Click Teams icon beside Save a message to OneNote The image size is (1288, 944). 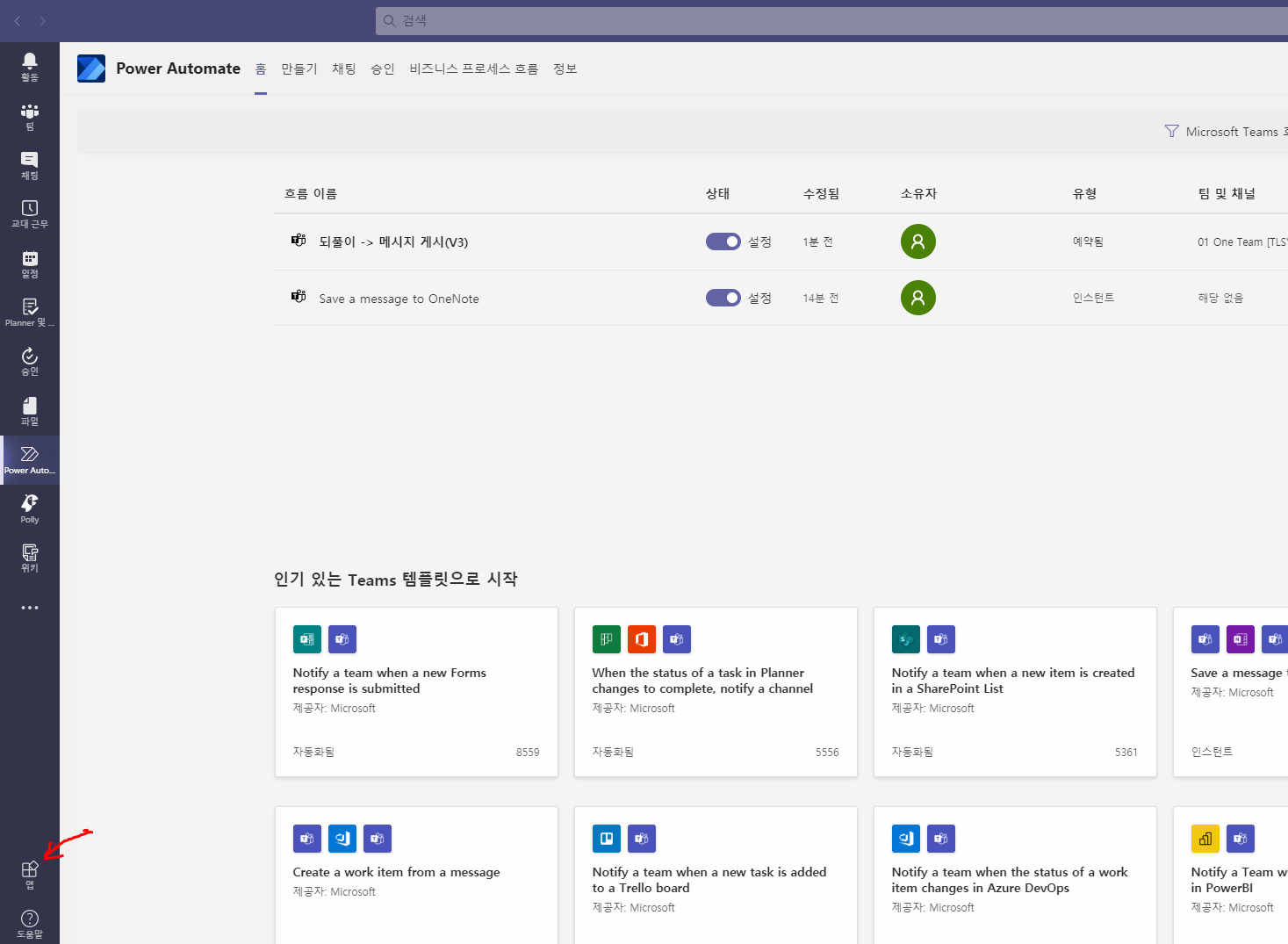pos(299,297)
